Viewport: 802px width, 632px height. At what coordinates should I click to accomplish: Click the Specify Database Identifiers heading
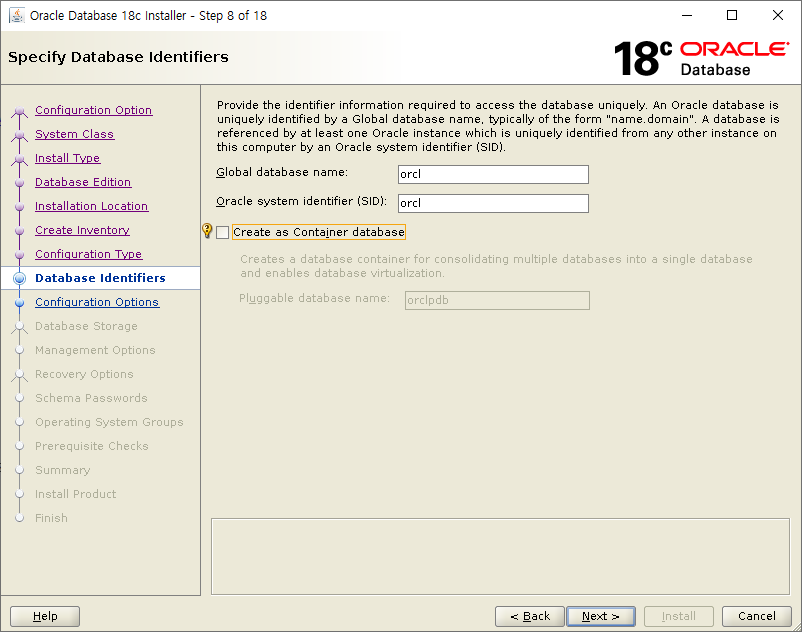tap(118, 57)
